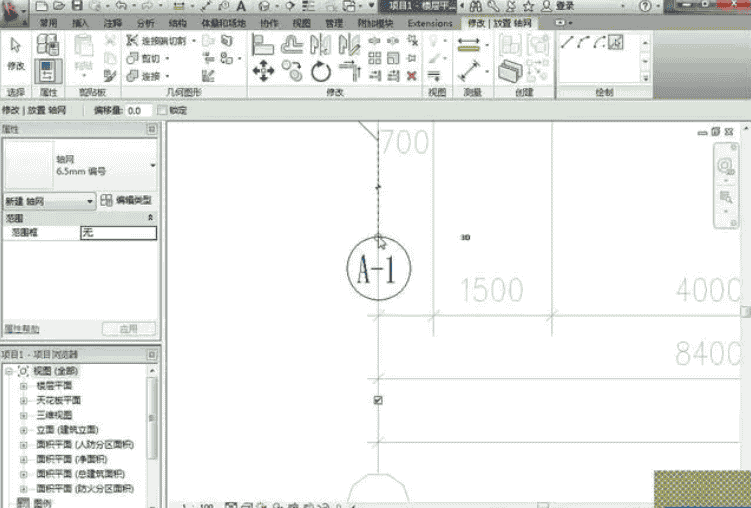Toggle the Properties palette button
This screenshot has height=508, width=751.
click(46, 70)
